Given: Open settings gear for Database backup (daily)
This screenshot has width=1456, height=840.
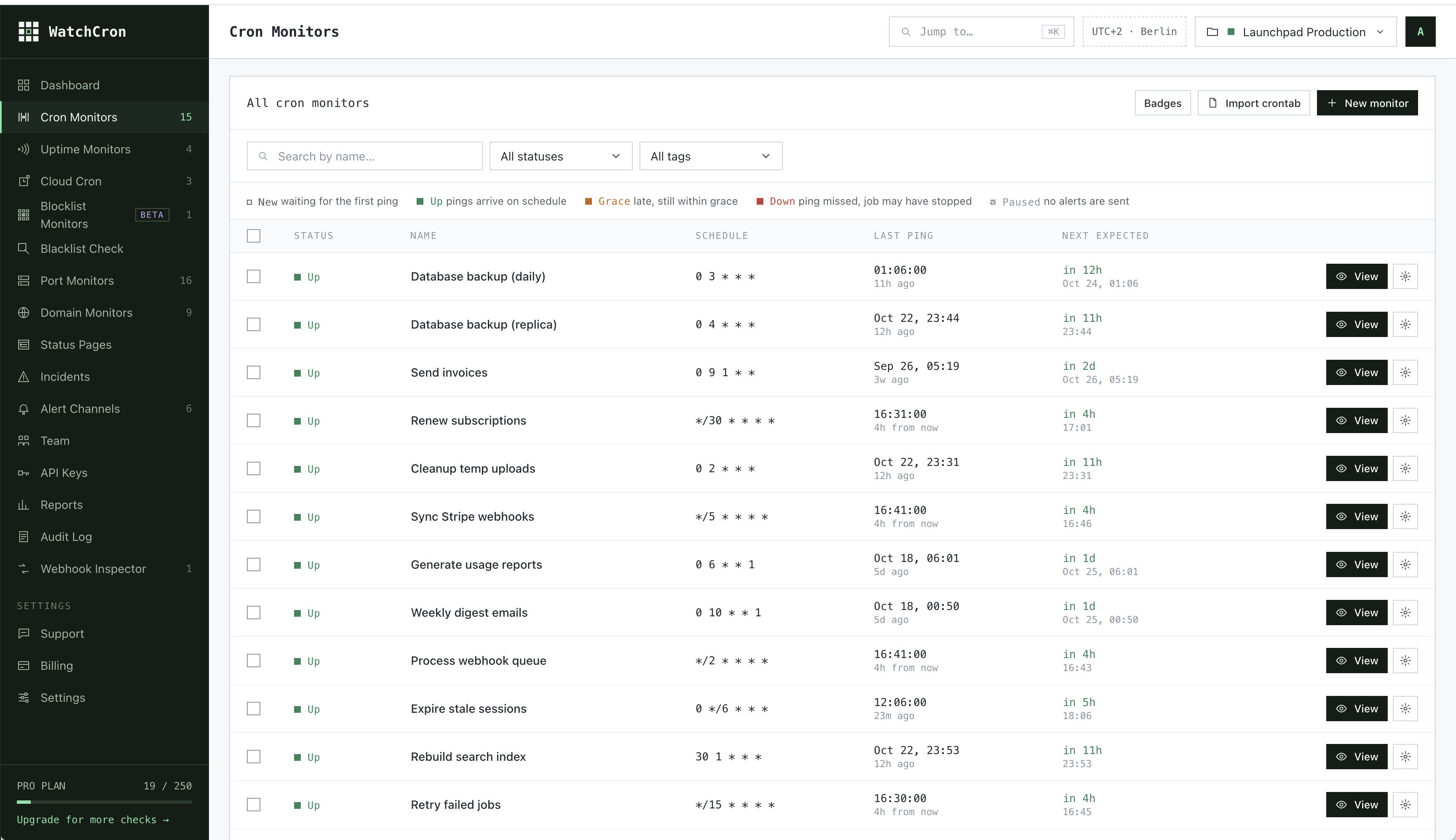Looking at the screenshot, I should point(1405,276).
